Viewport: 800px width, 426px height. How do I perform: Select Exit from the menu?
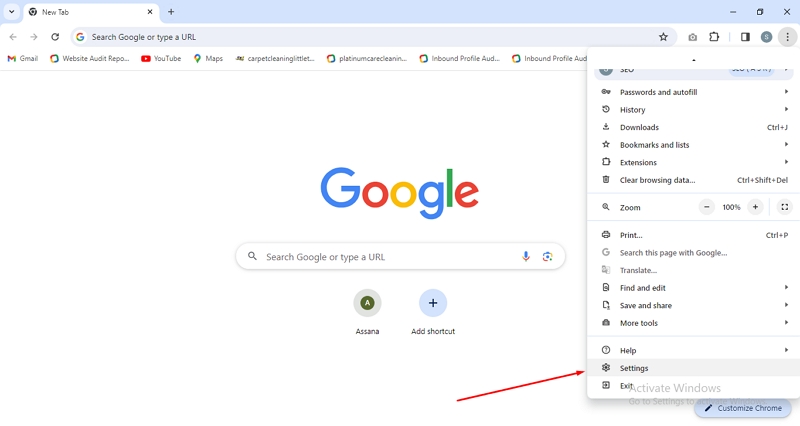[694, 386]
